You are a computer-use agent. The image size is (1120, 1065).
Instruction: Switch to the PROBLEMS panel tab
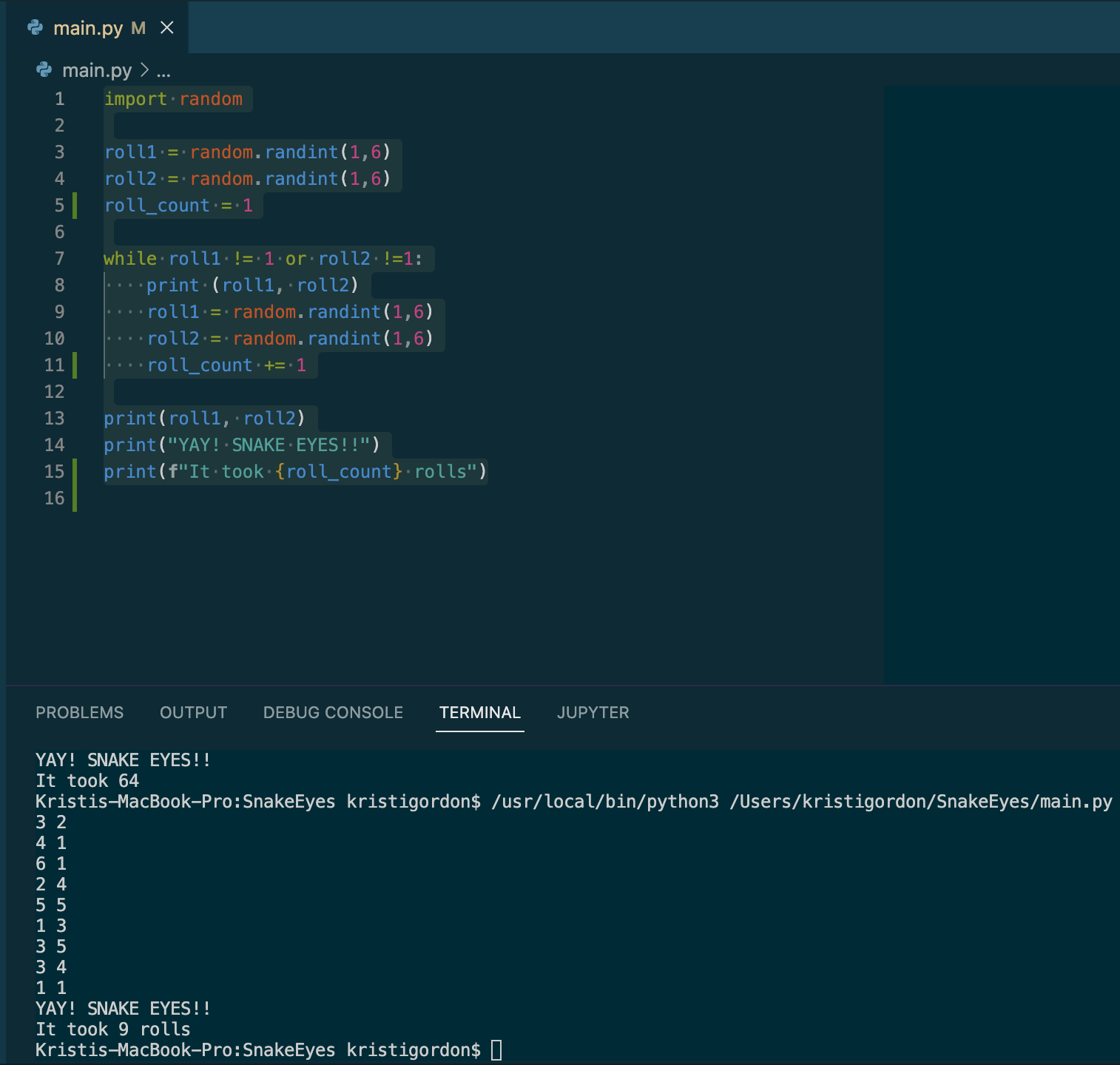coord(79,712)
